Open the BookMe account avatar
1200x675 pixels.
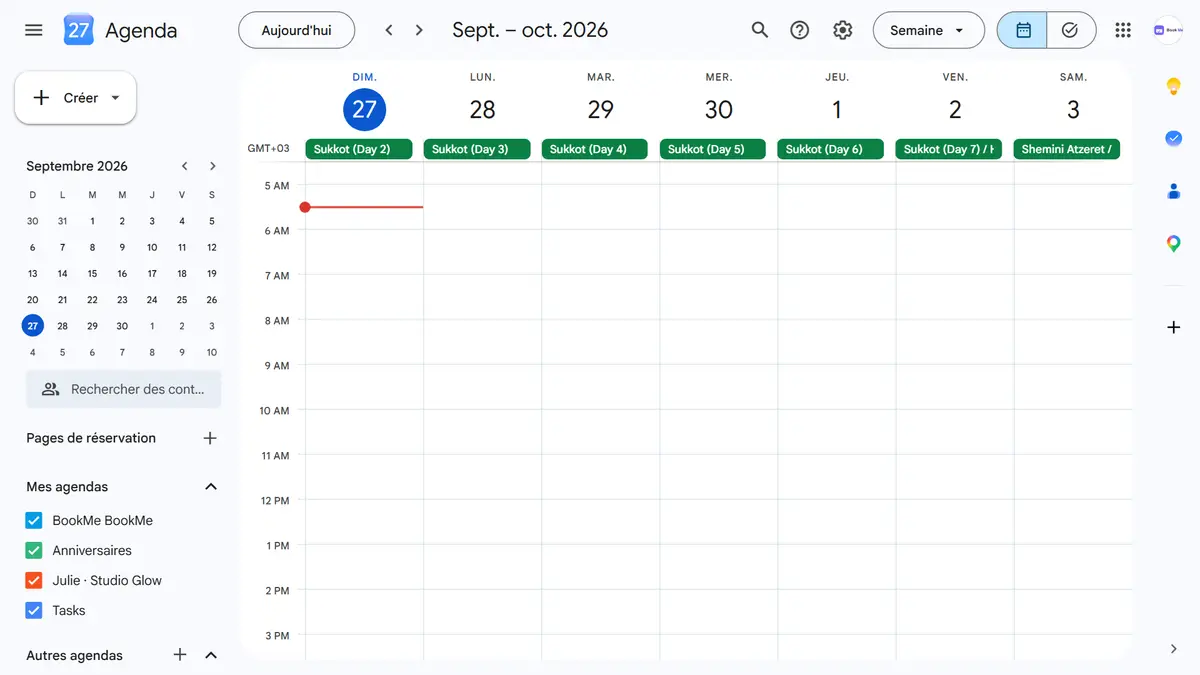click(x=1167, y=30)
